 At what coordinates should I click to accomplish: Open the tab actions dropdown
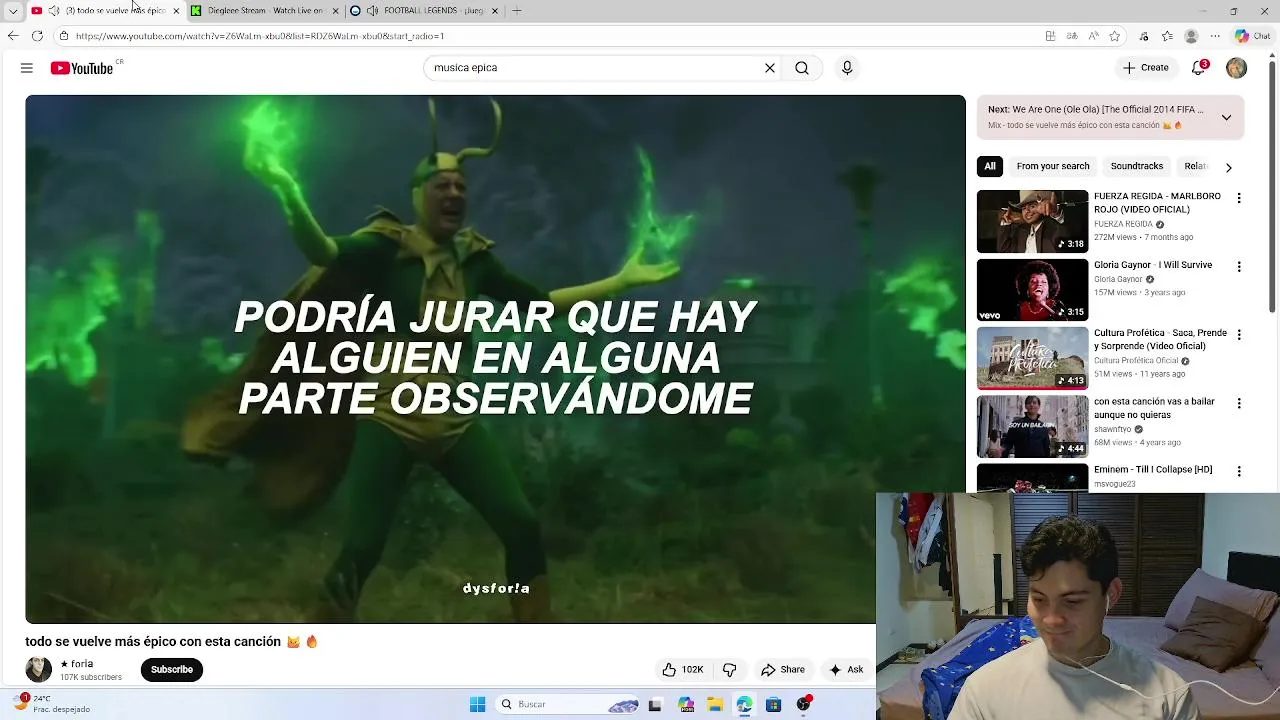13,10
